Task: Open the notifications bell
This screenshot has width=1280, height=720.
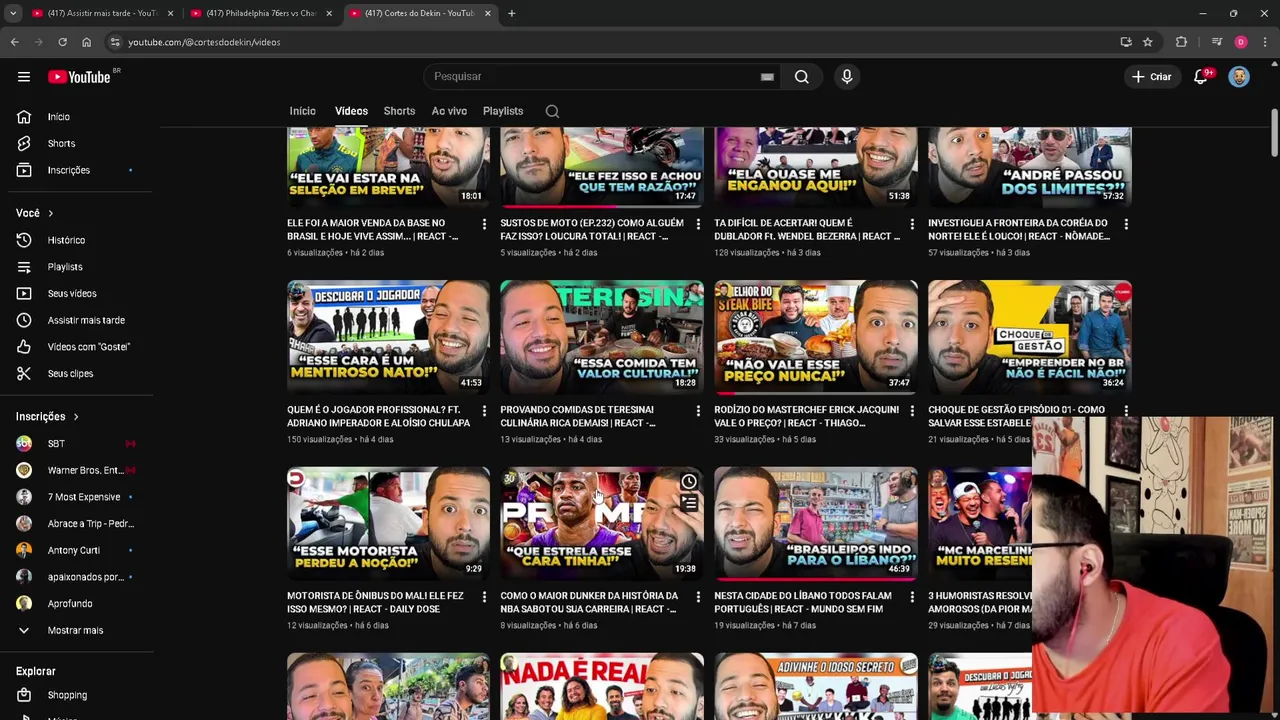Action: pyautogui.click(x=1201, y=77)
